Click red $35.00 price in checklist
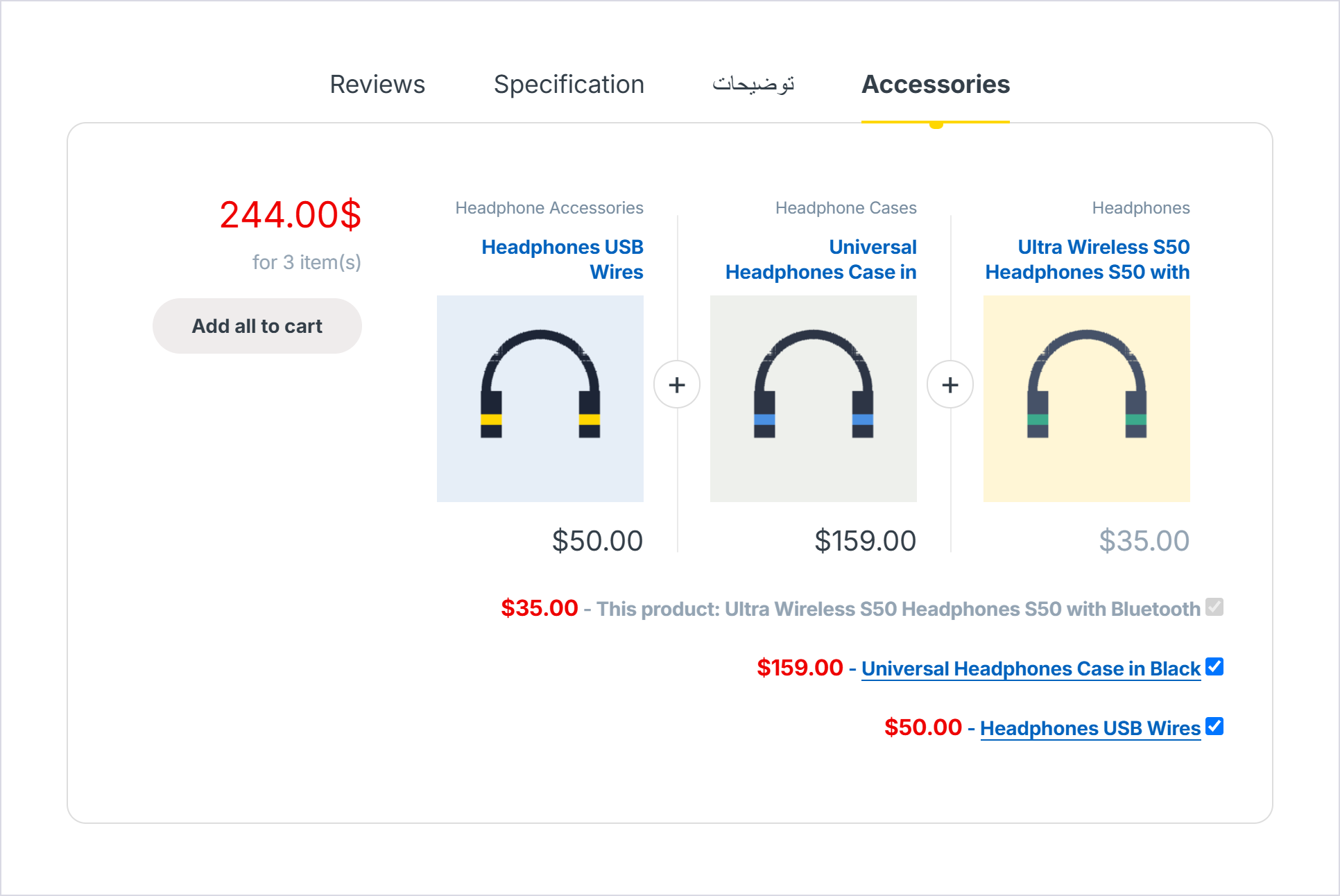This screenshot has width=1340, height=896. [x=540, y=608]
